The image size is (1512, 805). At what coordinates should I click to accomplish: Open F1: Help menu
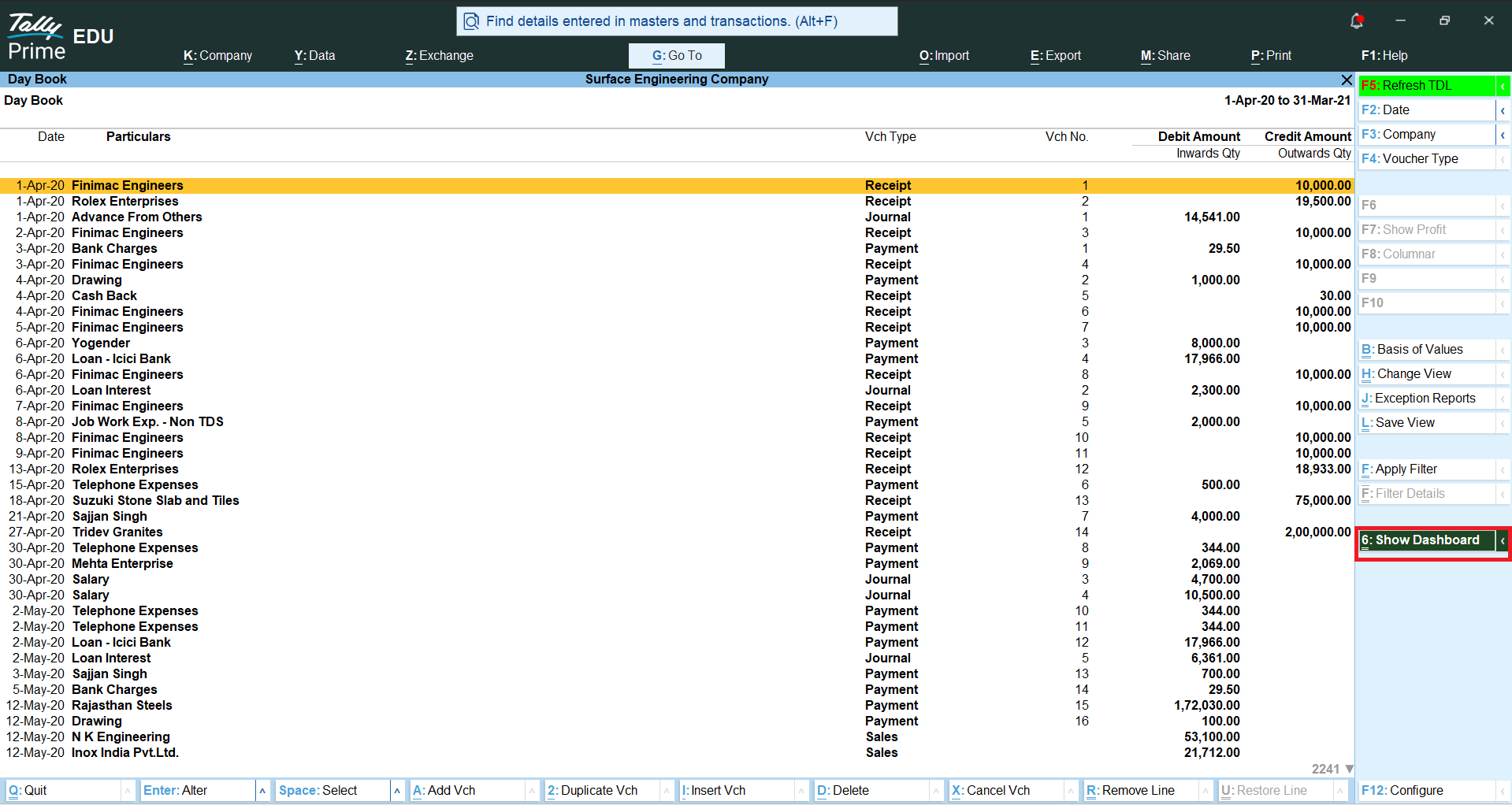[1384, 56]
